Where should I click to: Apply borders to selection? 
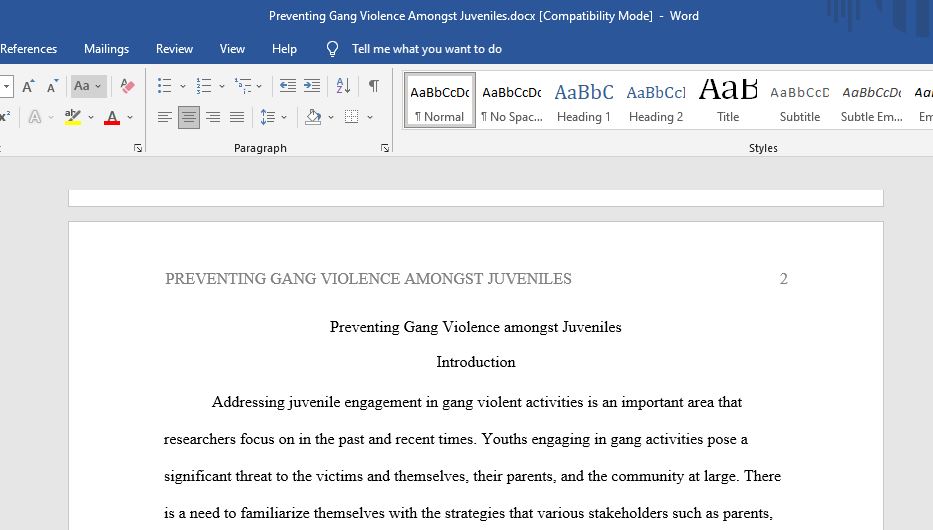[x=352, y=117]
